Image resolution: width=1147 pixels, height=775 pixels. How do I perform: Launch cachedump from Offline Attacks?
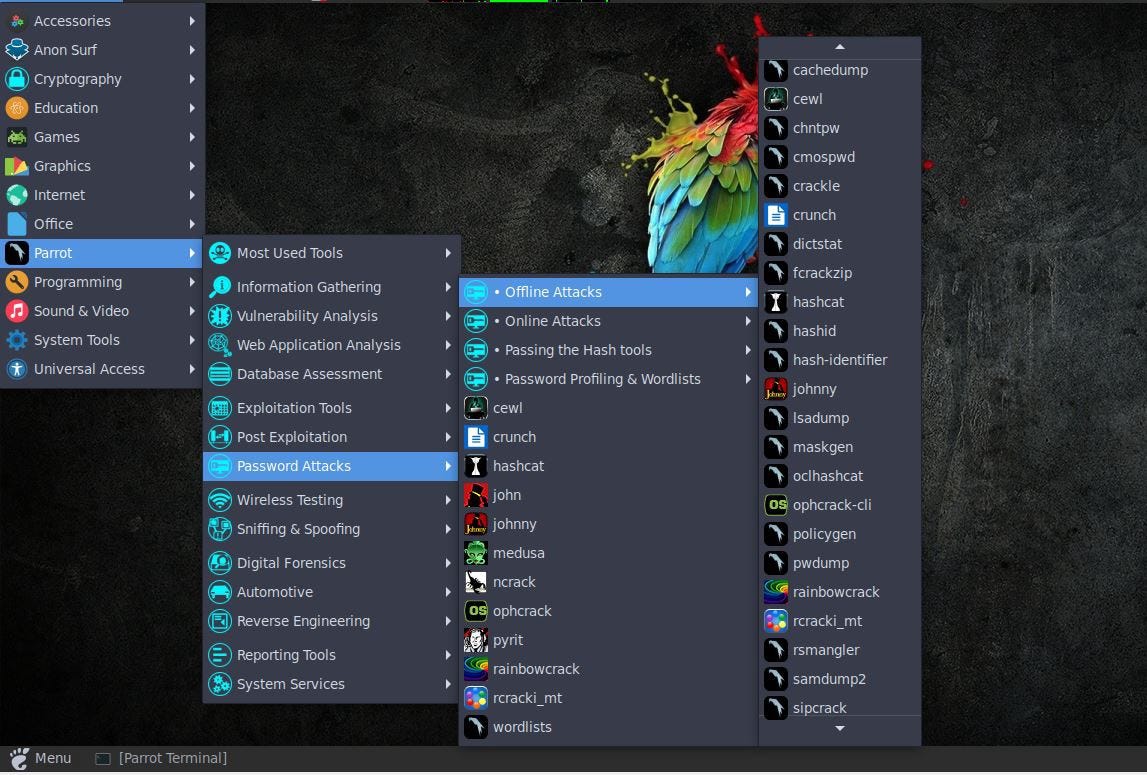(840, 70)
